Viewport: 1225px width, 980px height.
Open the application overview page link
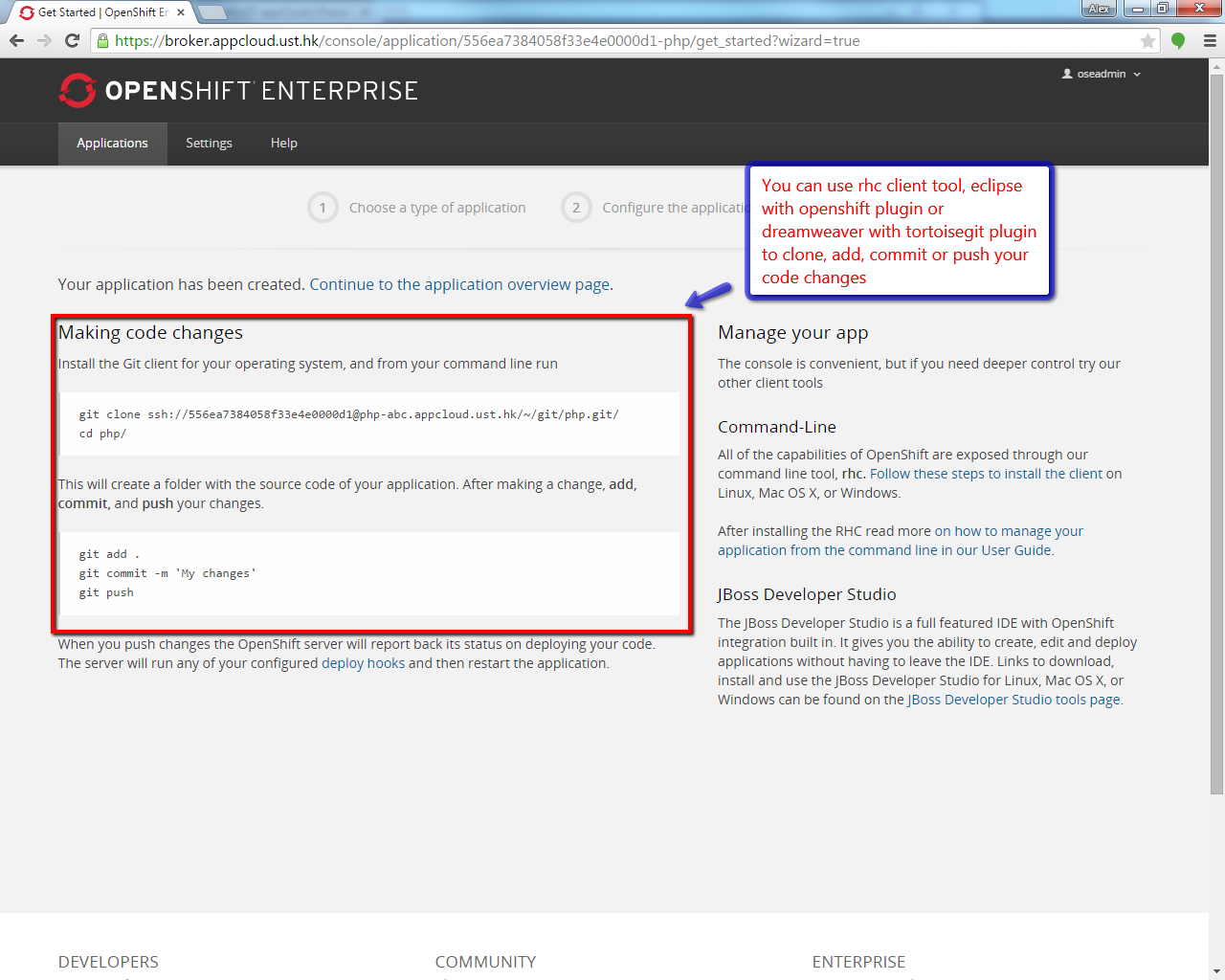click(x=459, y=284)
